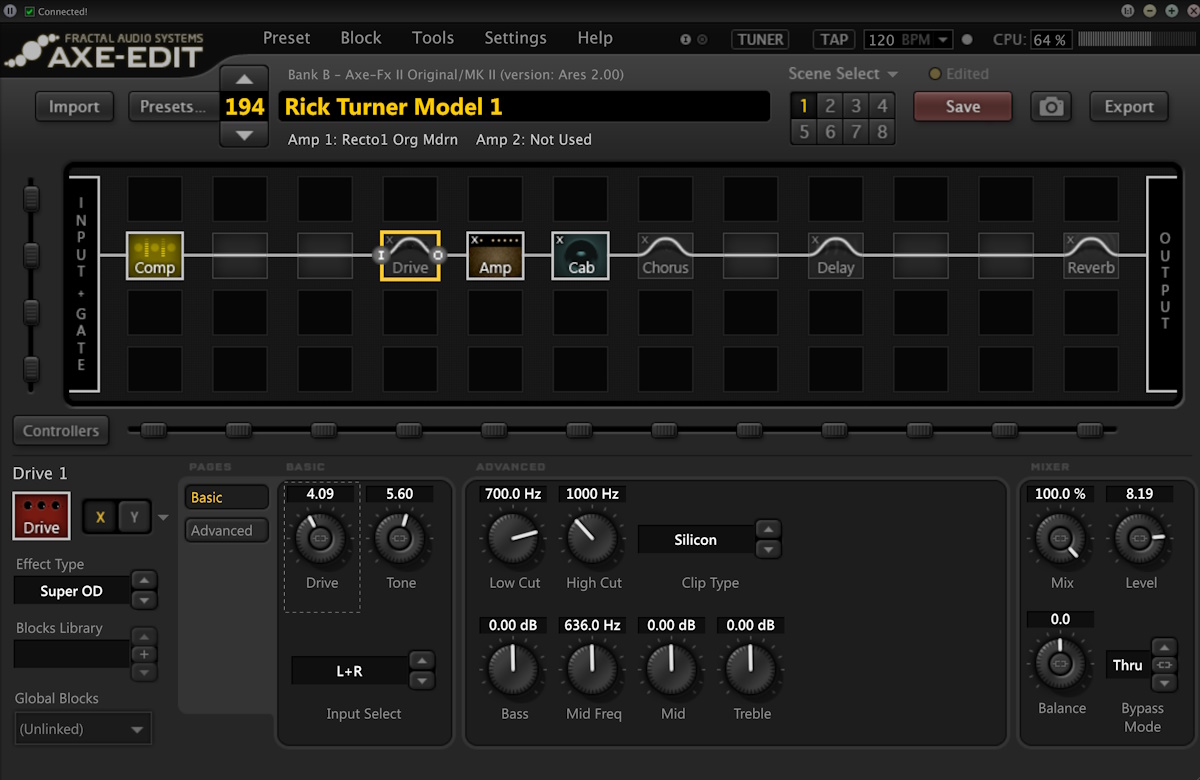The width and height of the screenshot is (1200, 780).
Task: Open the Scene Select dropdown
Action: (843, 74)
